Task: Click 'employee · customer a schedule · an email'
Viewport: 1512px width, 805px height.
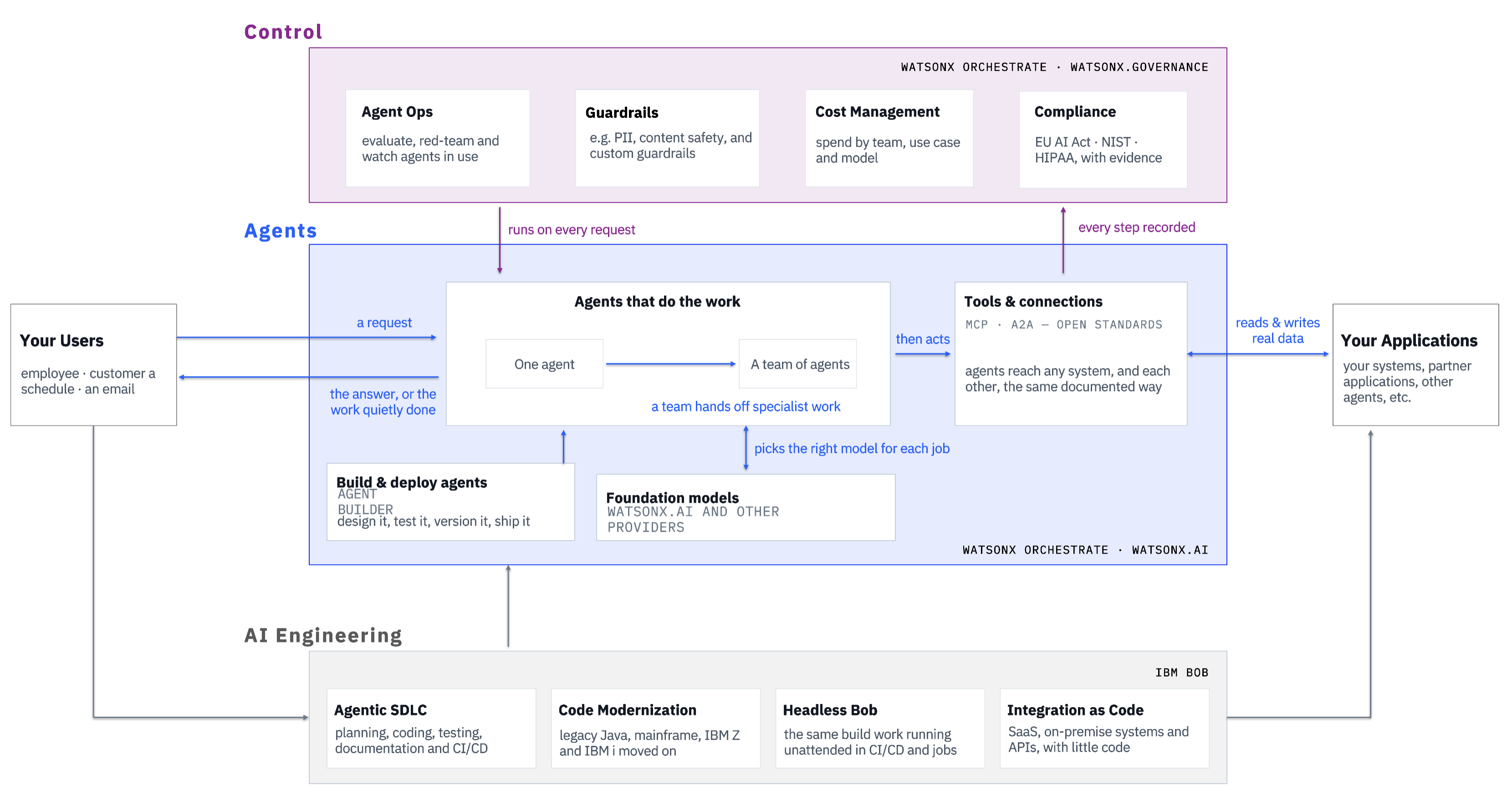Action: coord(88,381)
